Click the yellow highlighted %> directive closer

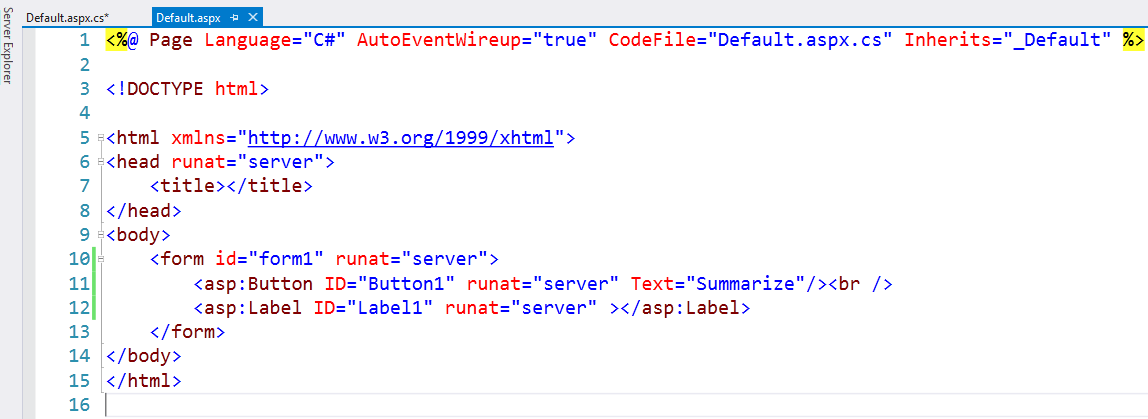point(1133,40)
